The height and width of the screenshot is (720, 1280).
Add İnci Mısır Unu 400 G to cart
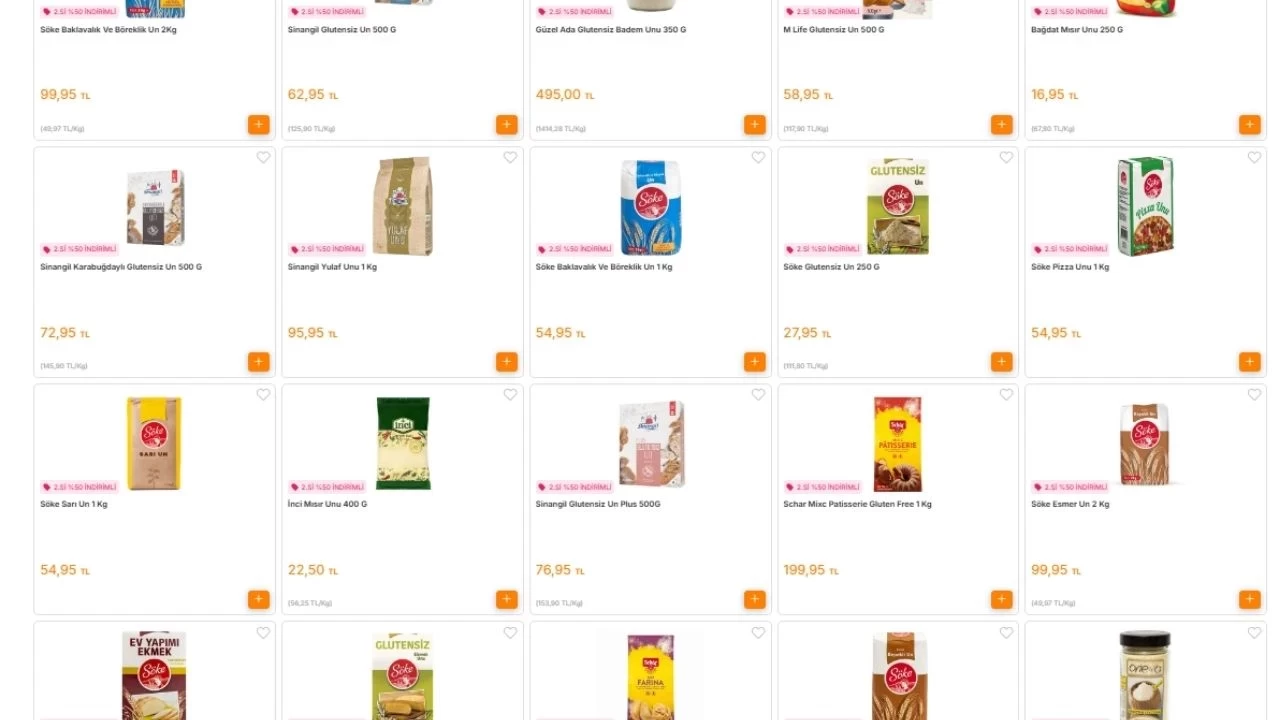[507, 599]
